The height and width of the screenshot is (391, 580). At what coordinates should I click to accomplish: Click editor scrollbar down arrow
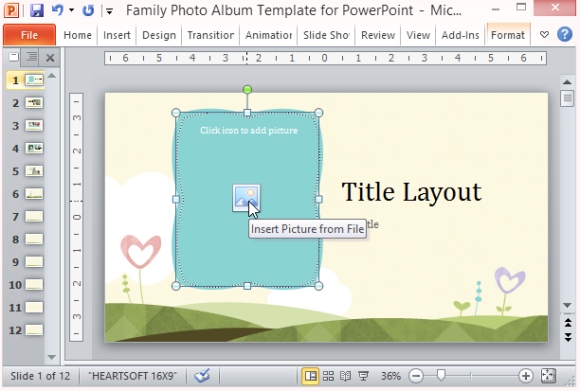click(567, 305)
